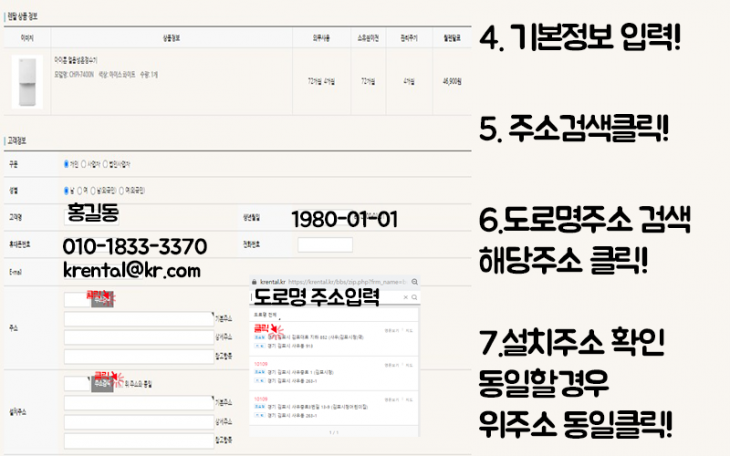
Task: Click the empty 전화번호 input field
Action: coord(325,245)
